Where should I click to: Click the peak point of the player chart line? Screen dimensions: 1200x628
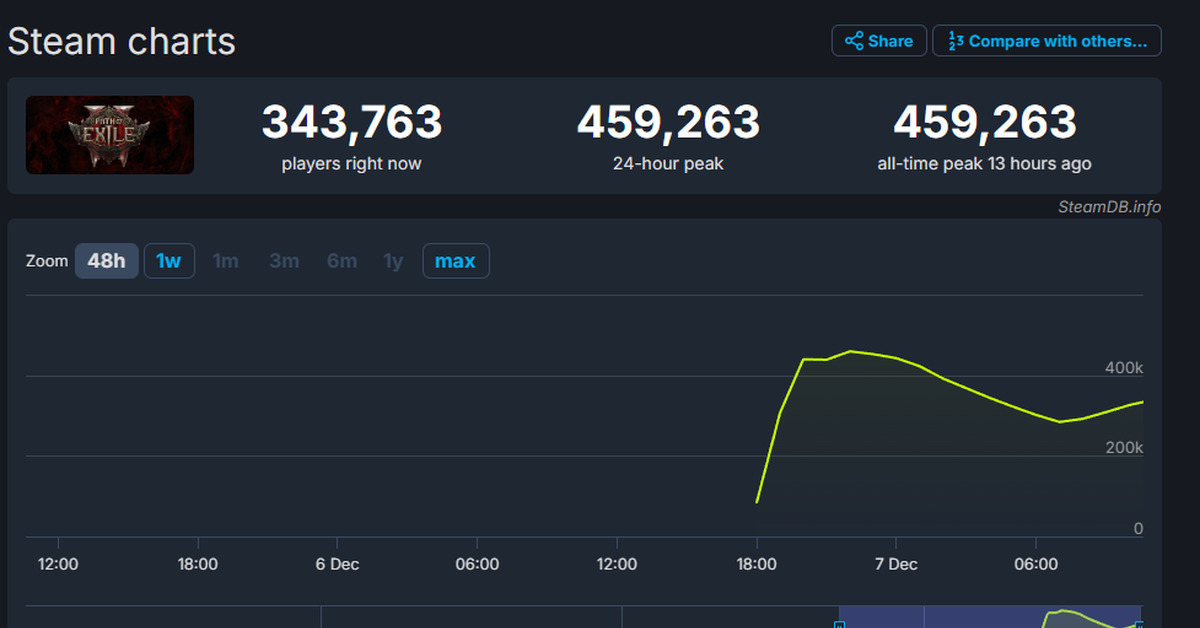849,351
